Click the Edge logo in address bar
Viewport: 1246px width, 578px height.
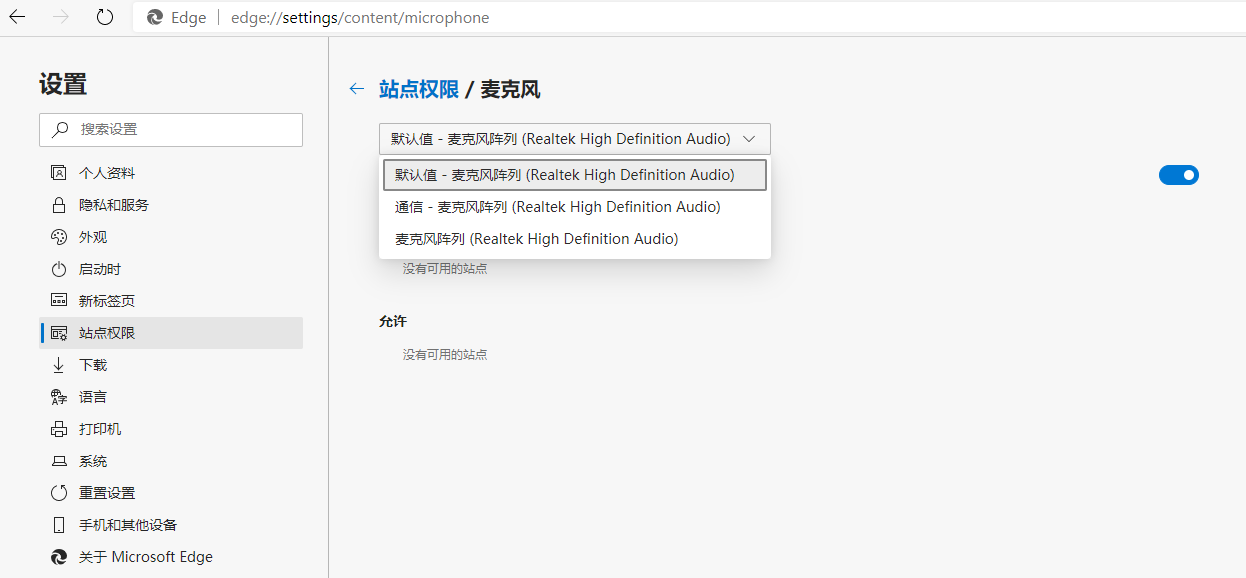pyautogui.click(x=155, y=18)
